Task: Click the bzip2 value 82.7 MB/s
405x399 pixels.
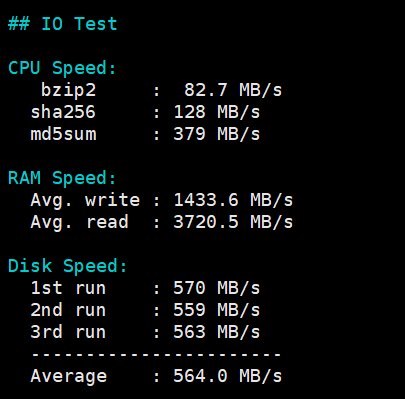Action: coord(233,90)
